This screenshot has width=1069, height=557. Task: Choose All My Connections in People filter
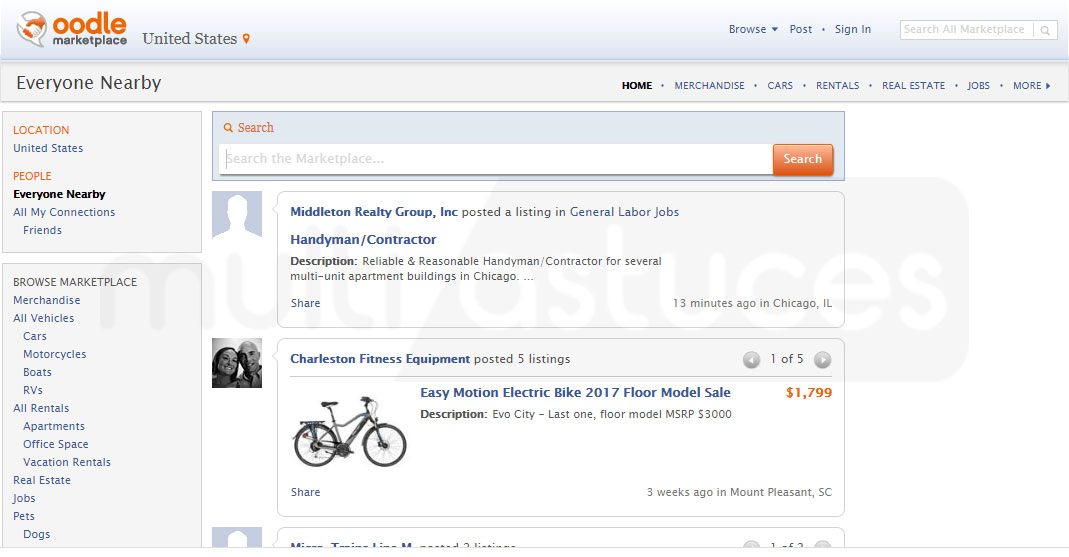coord(64,212)
